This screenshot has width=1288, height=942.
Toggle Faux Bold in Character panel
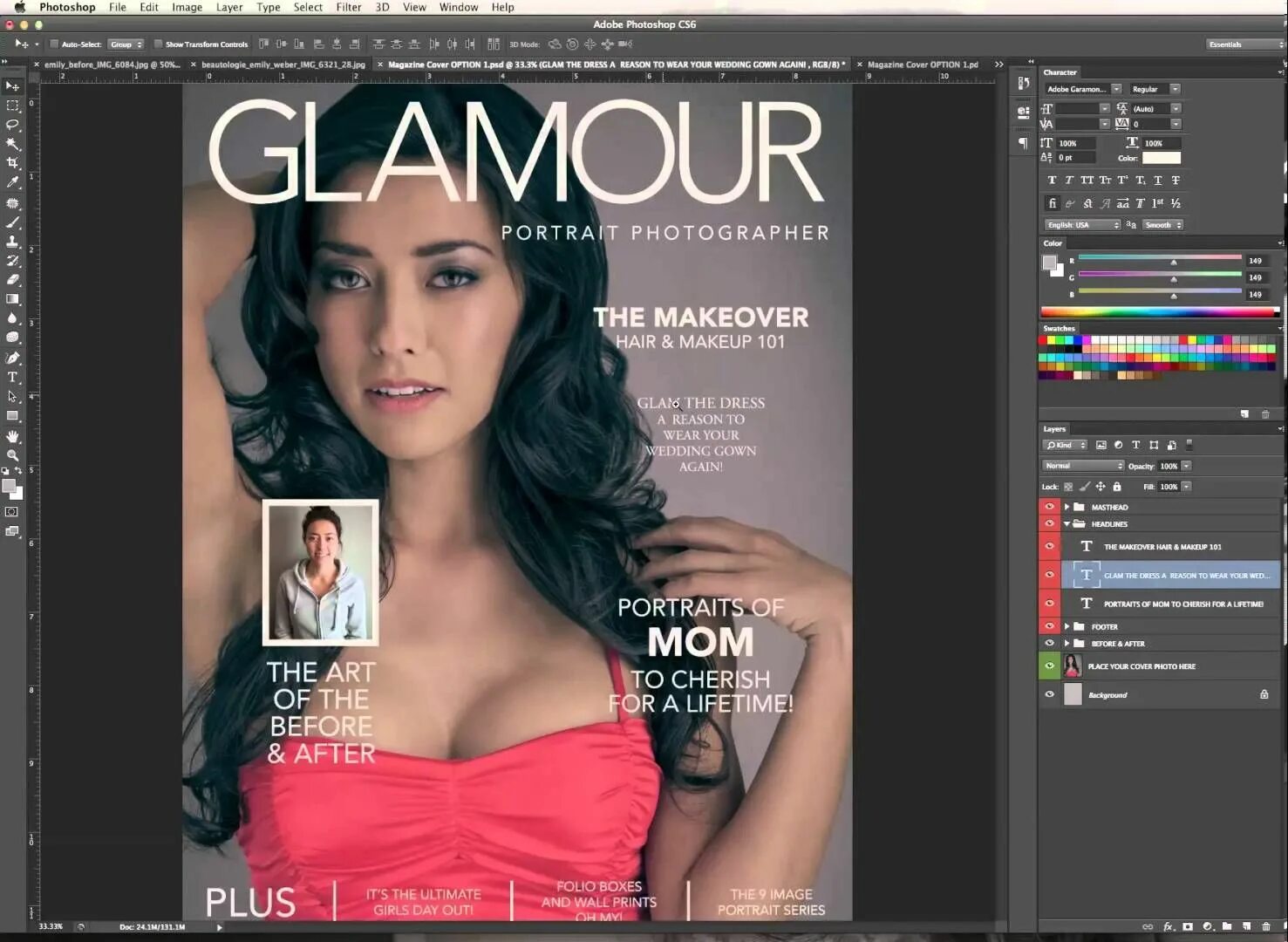point(1052,181)
